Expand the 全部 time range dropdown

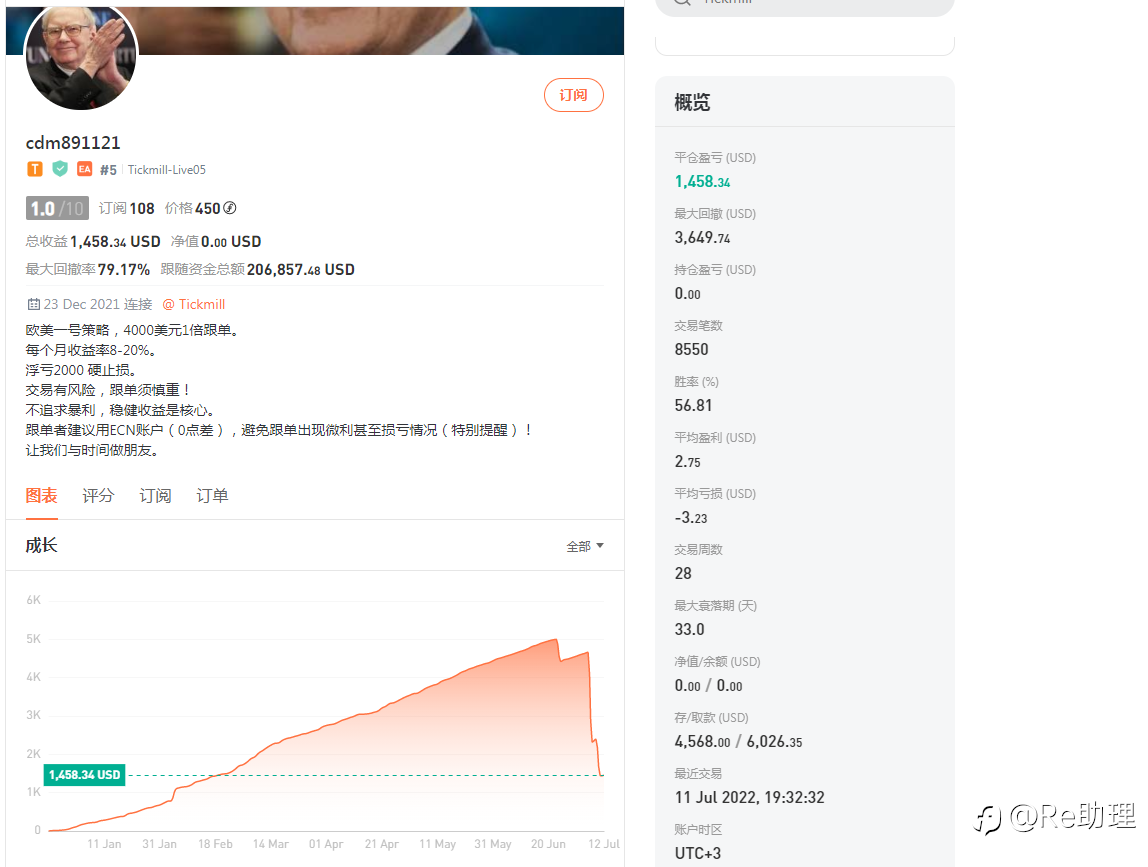coord(585,546)
